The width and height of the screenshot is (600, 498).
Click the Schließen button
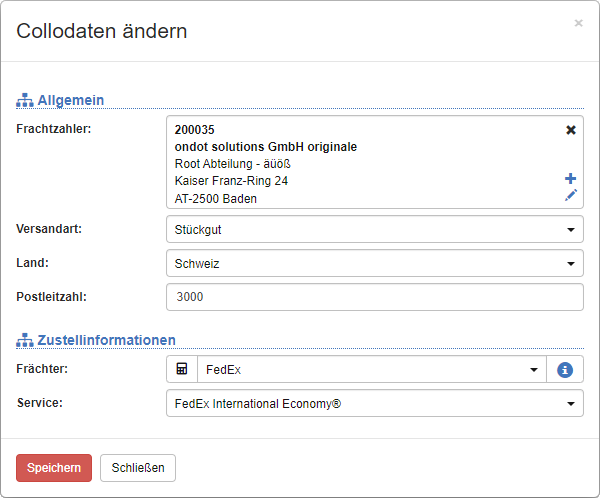[138, 468]
